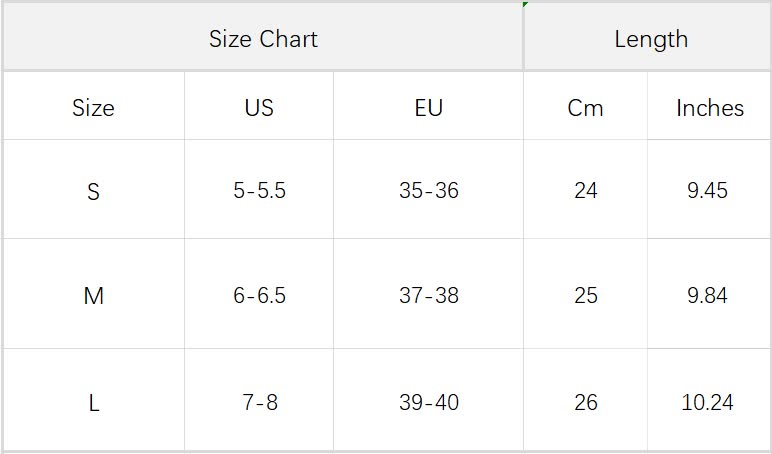
Task: Click the EU 37-38 cell
Action: point(428,296)
